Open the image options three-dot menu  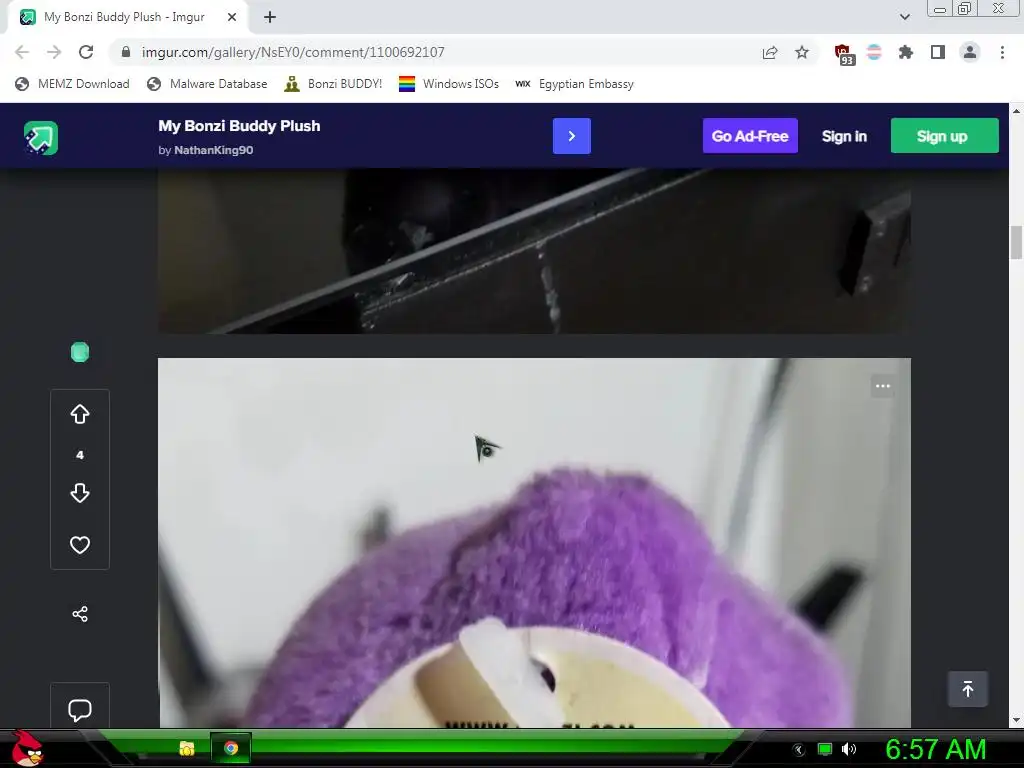(x=883, y=386)
